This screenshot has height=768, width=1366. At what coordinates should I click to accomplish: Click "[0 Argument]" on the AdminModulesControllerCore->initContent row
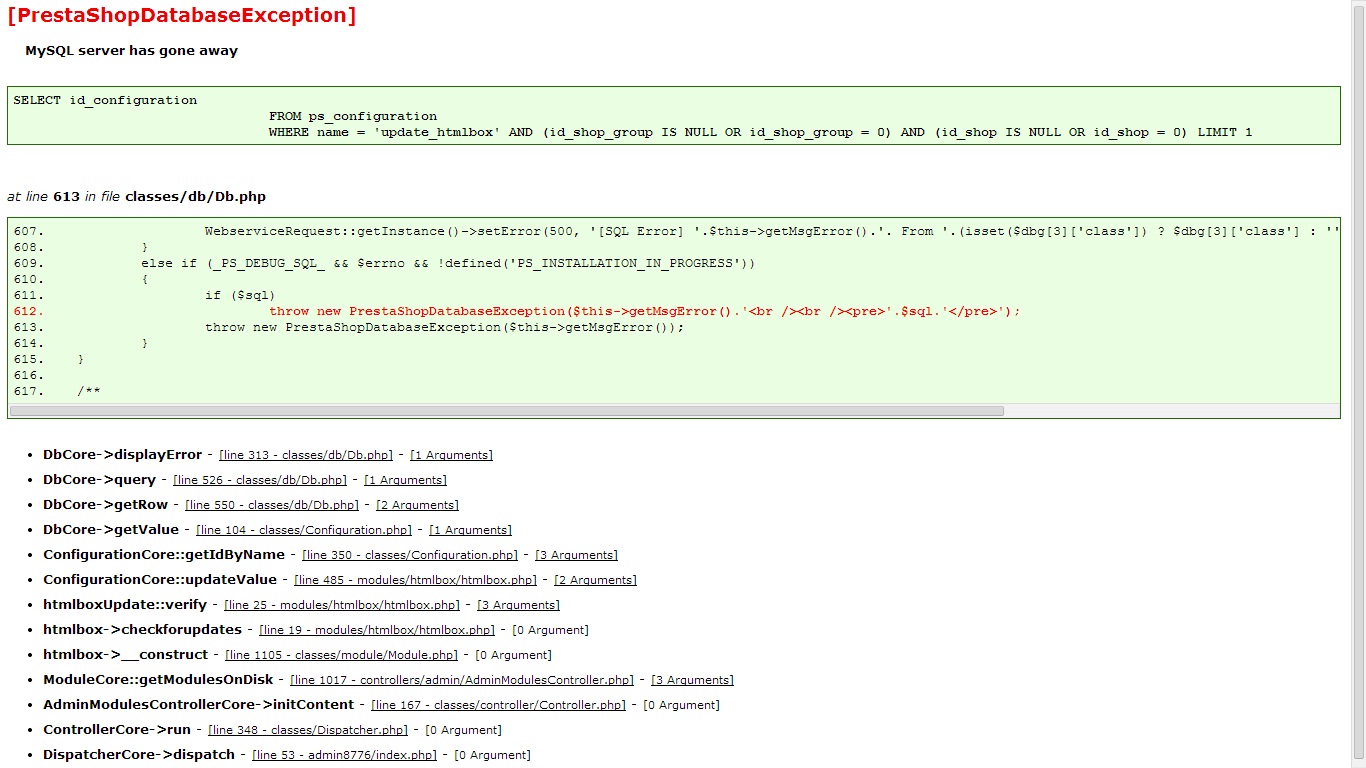pos(681,705)
